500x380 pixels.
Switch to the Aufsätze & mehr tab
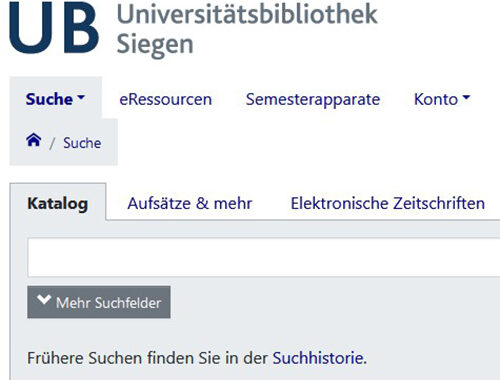pos(190,203)
